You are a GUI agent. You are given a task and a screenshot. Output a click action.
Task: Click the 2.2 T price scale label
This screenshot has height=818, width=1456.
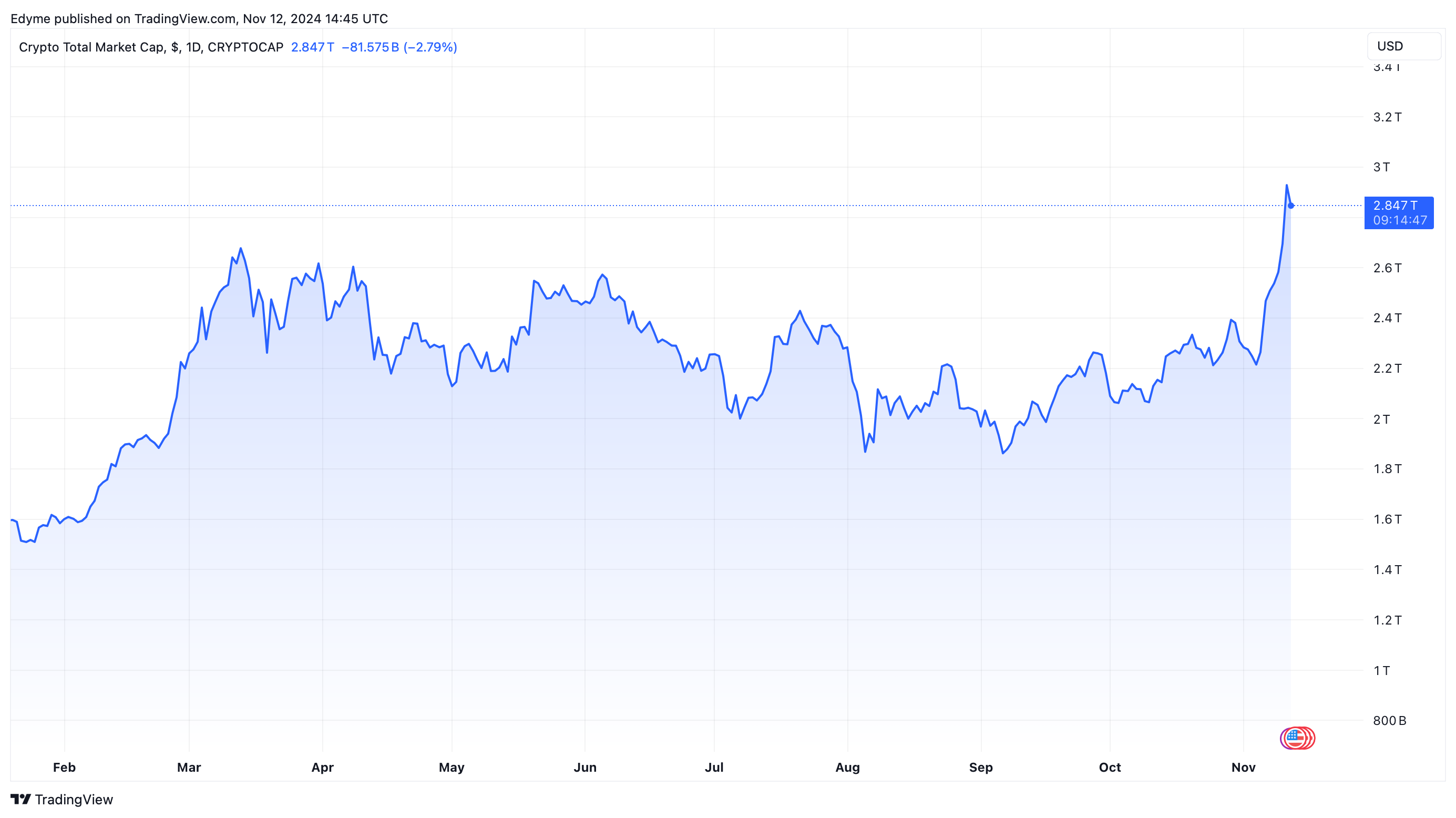pos(1387,369)
